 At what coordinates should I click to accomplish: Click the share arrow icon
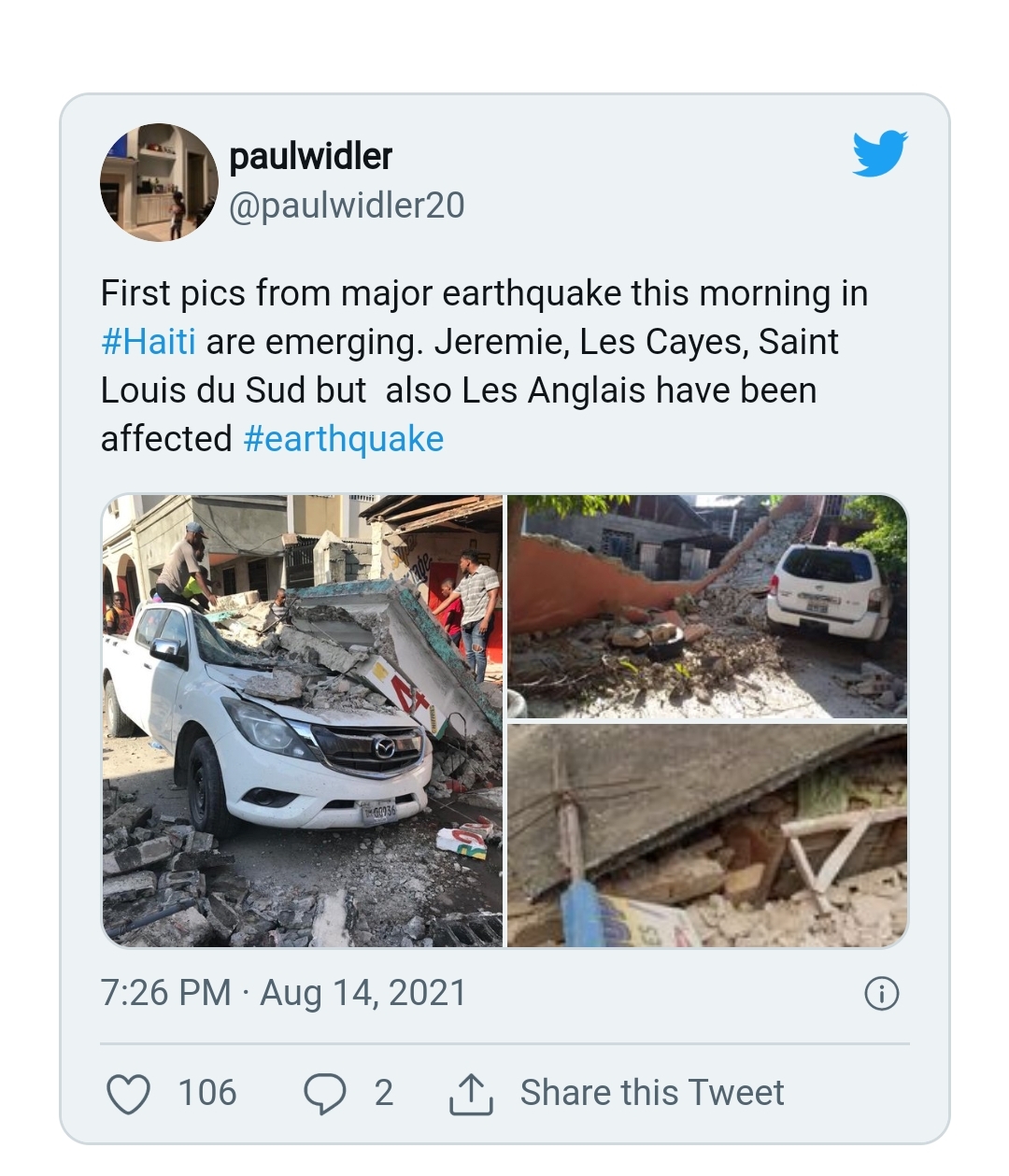[x=471, y=1094]
